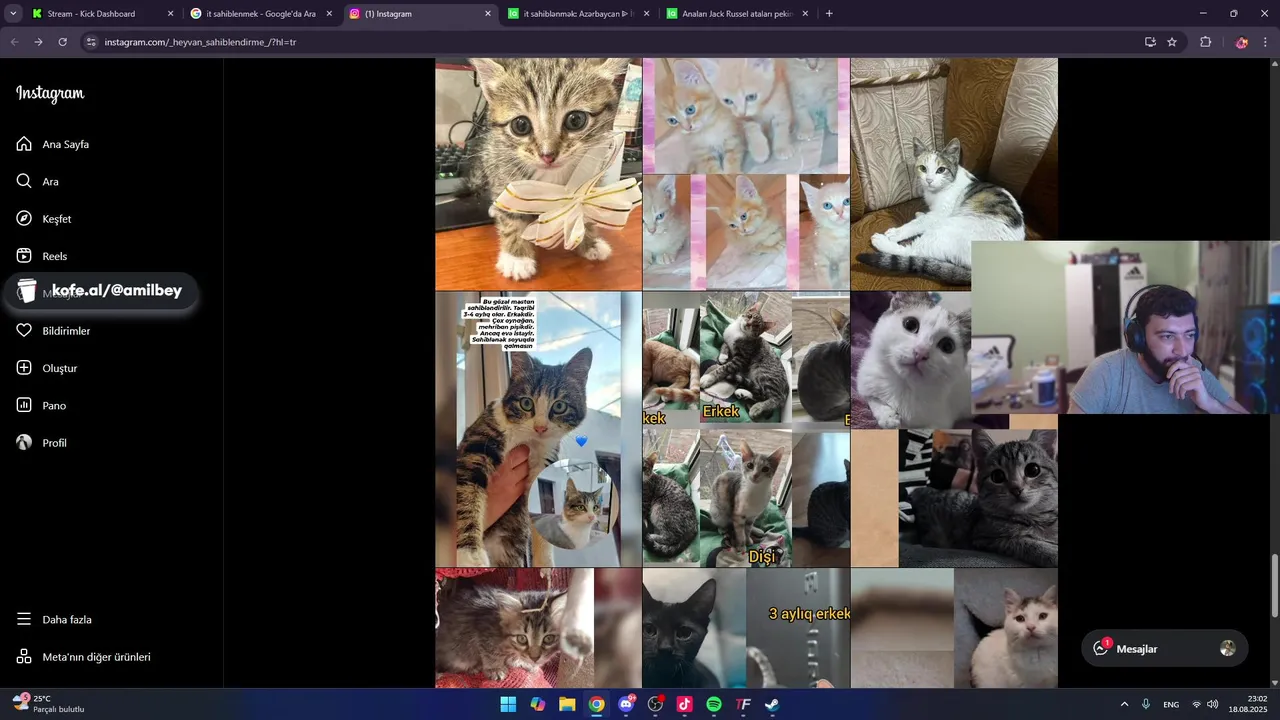This screenshot has width=1280, height=720.
Task: Click the Oluştur plus icon
Action: click(24, 368)
